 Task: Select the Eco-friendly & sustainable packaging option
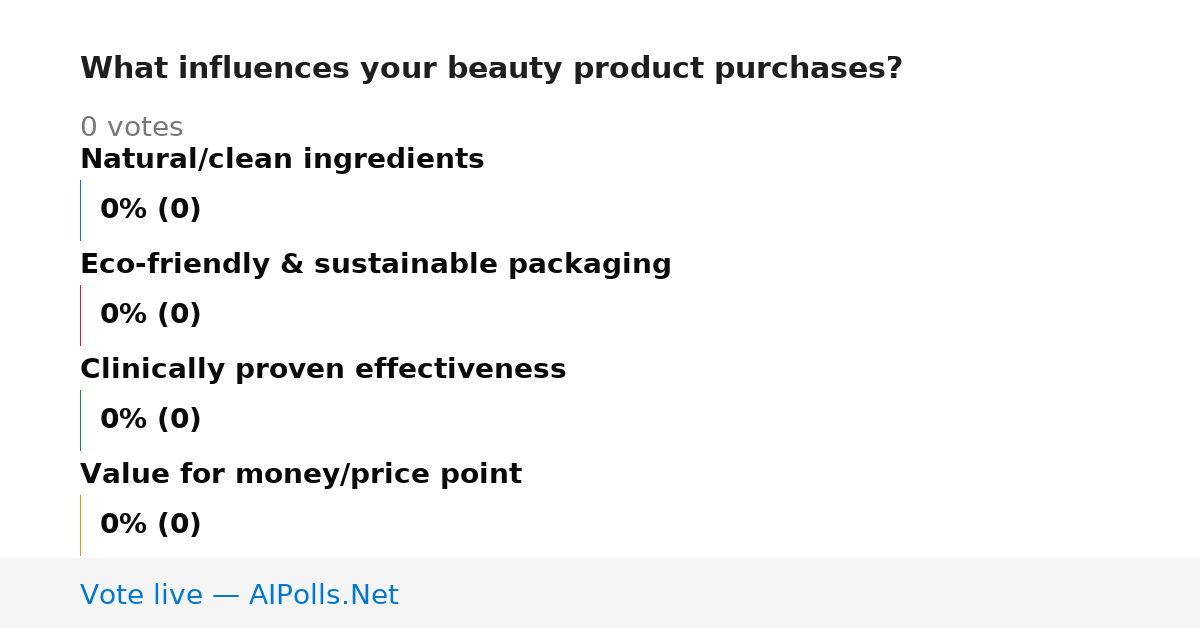376,264
